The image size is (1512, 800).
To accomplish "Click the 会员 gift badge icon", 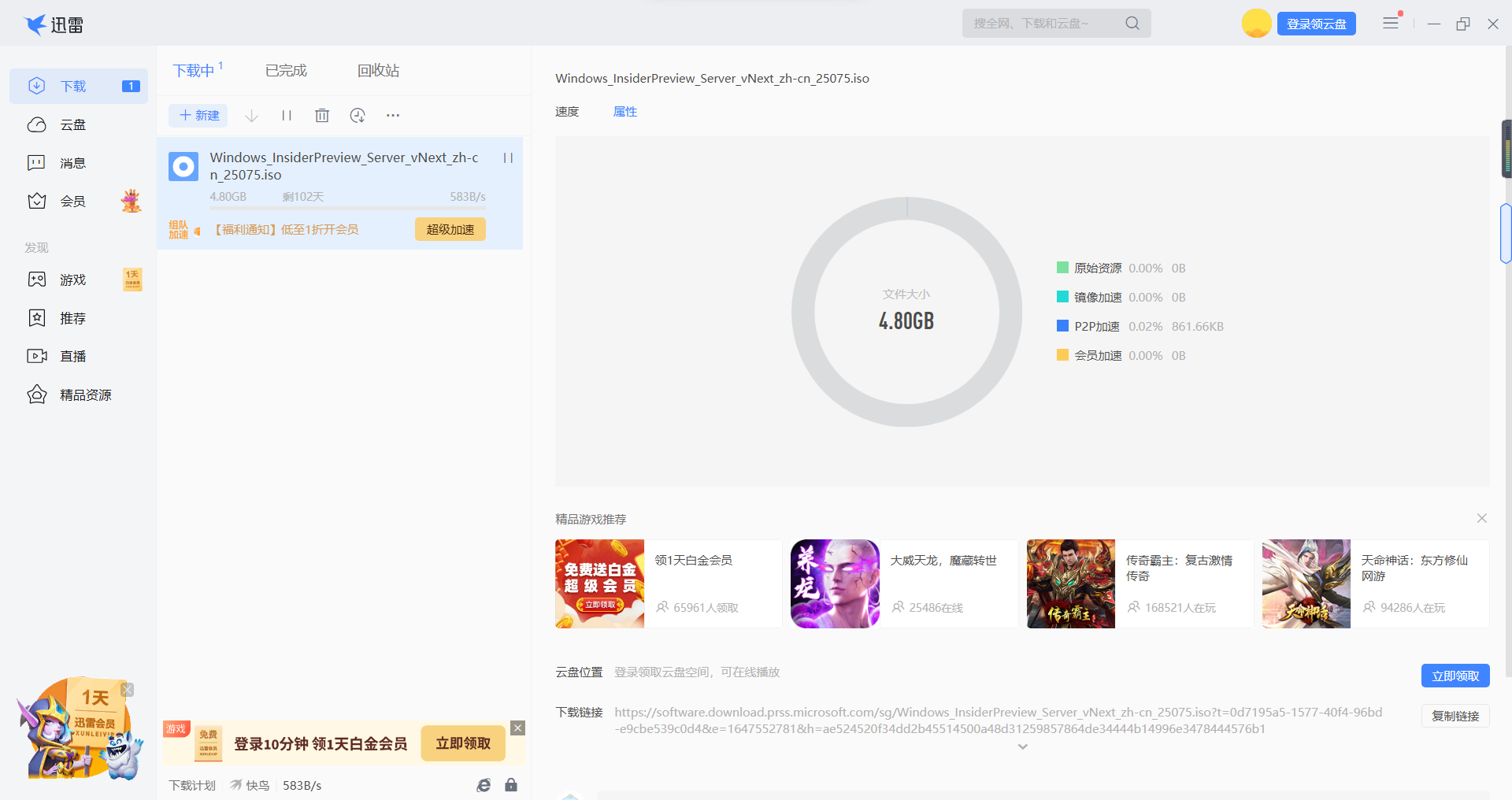I will point(132,201).
